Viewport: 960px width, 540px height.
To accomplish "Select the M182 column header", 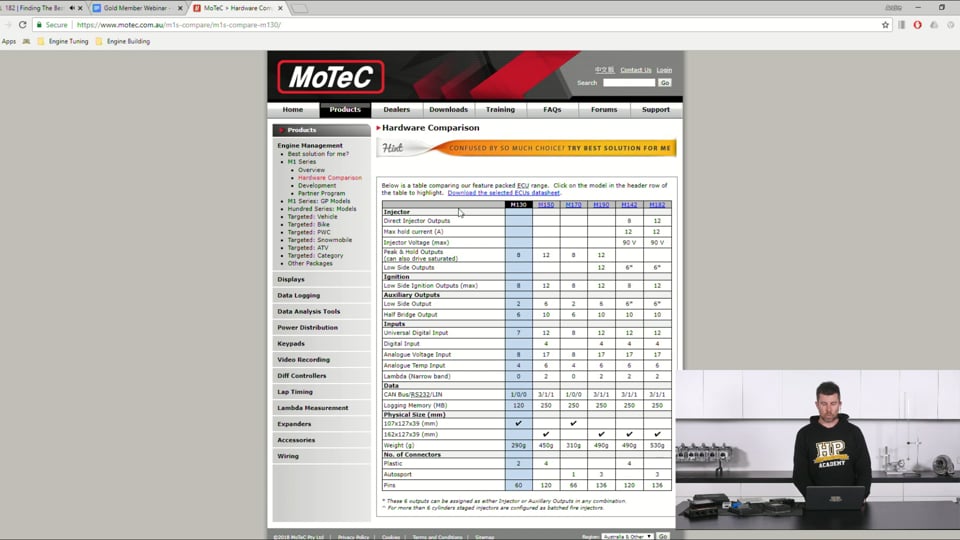I will point(657,204).
